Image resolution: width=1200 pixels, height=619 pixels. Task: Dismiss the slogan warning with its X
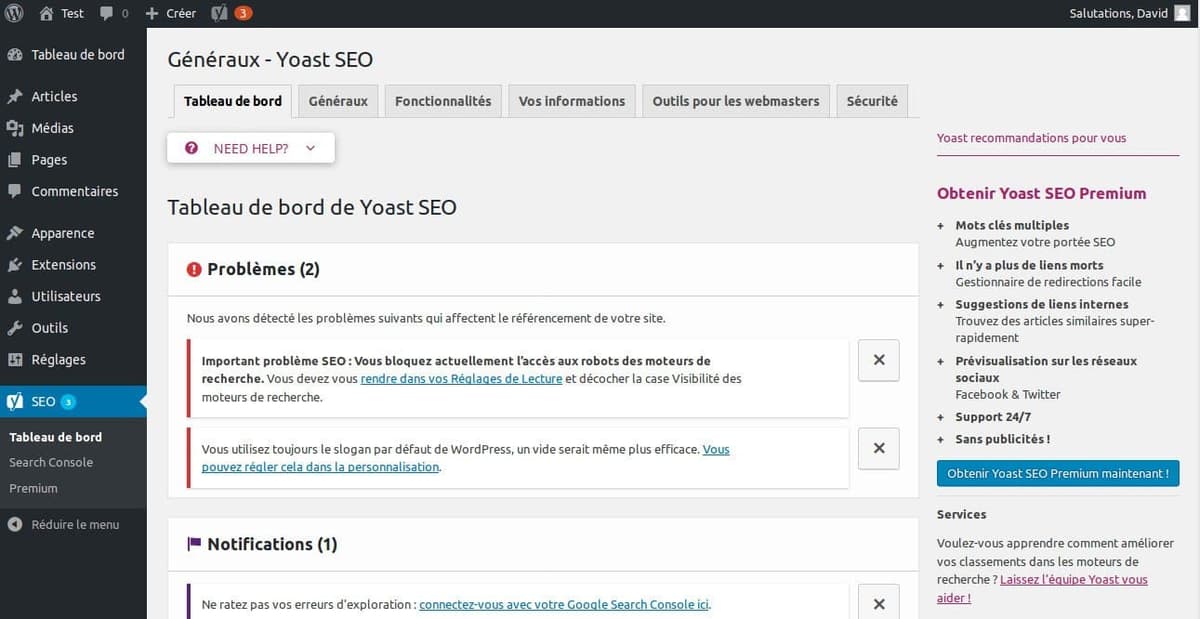878,448
